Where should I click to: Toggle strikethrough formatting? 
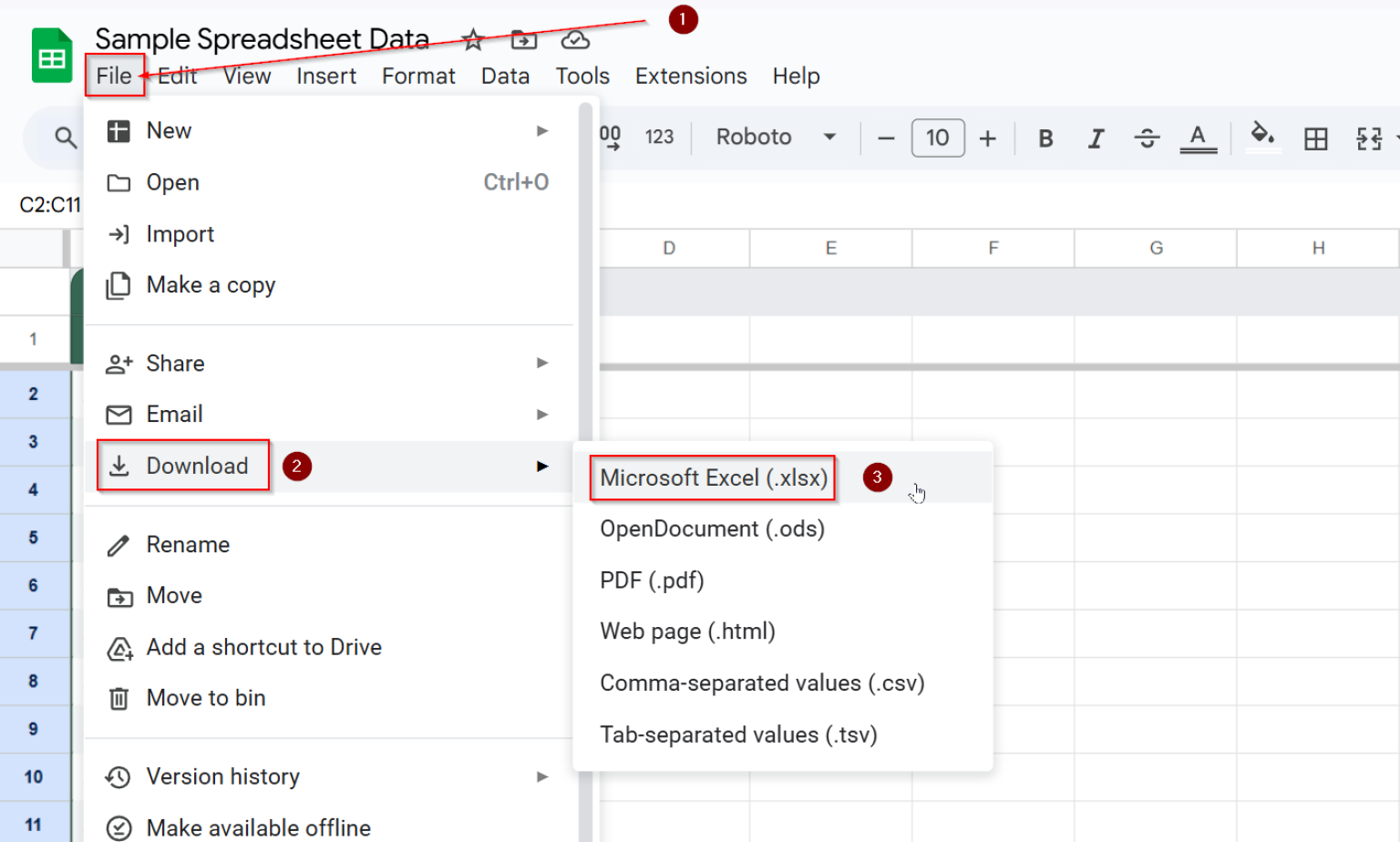pos(1147,138)
